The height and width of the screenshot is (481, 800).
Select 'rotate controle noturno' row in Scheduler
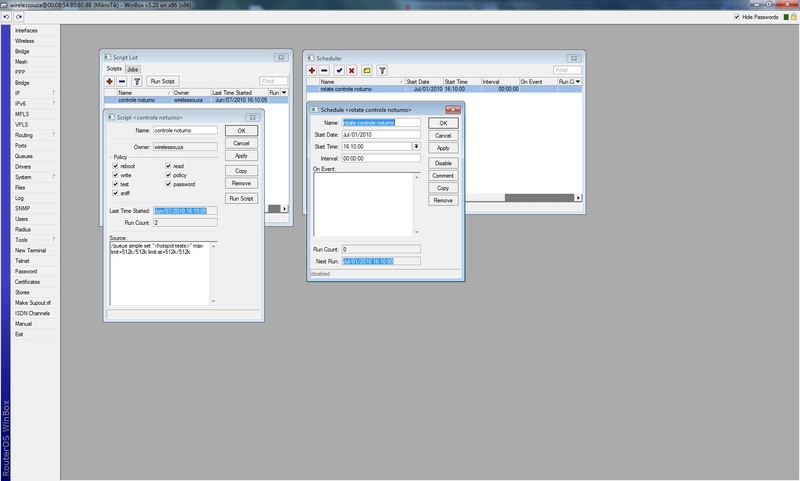(444, 89)
